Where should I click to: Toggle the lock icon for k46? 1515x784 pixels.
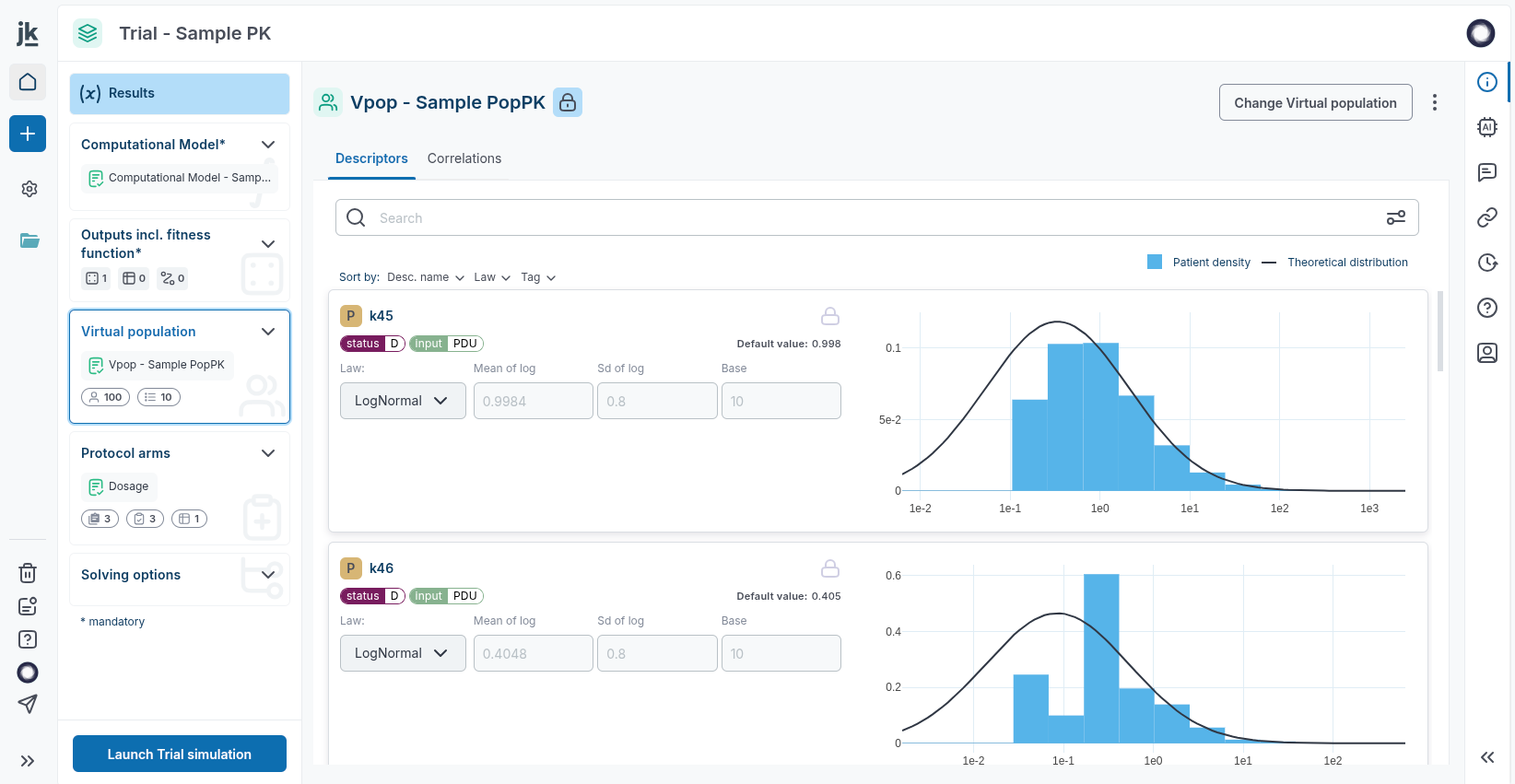pos(829,568)
